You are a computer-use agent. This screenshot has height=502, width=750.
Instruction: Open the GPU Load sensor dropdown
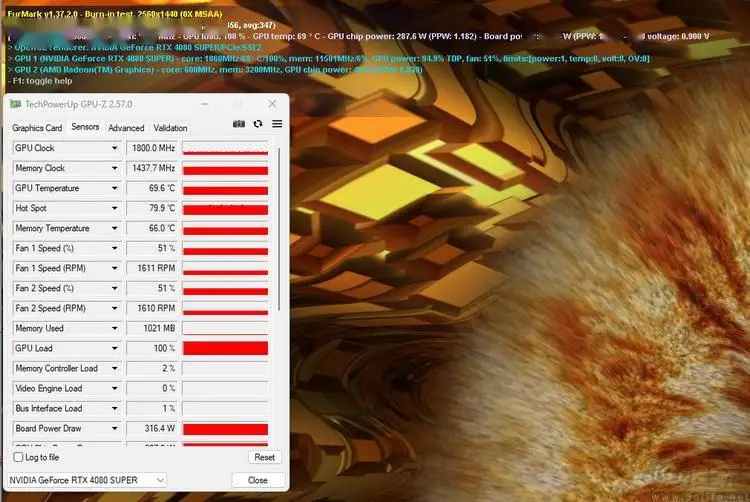point(115,349)
